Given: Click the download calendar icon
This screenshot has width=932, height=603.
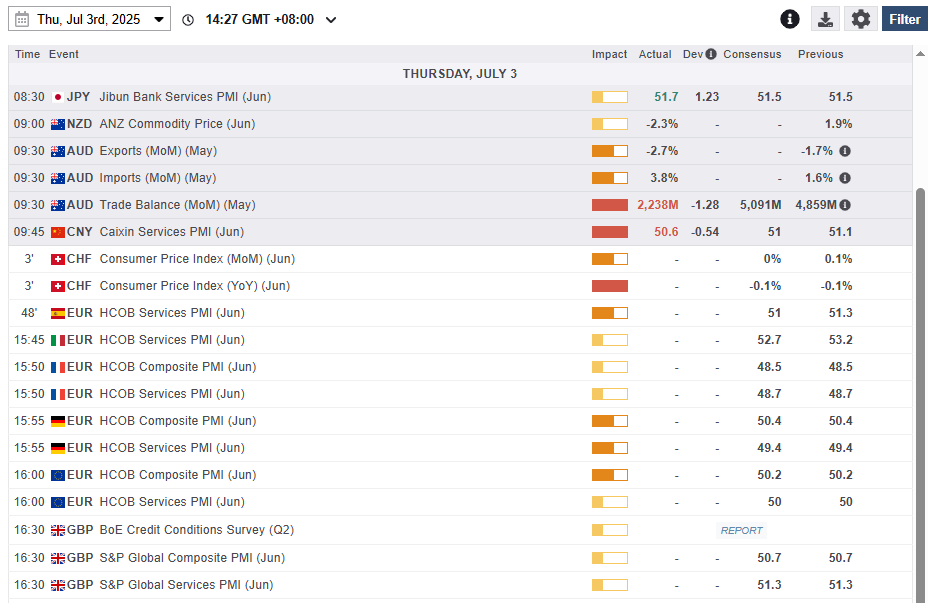Looking at the screenshot, I should (825, 19).
